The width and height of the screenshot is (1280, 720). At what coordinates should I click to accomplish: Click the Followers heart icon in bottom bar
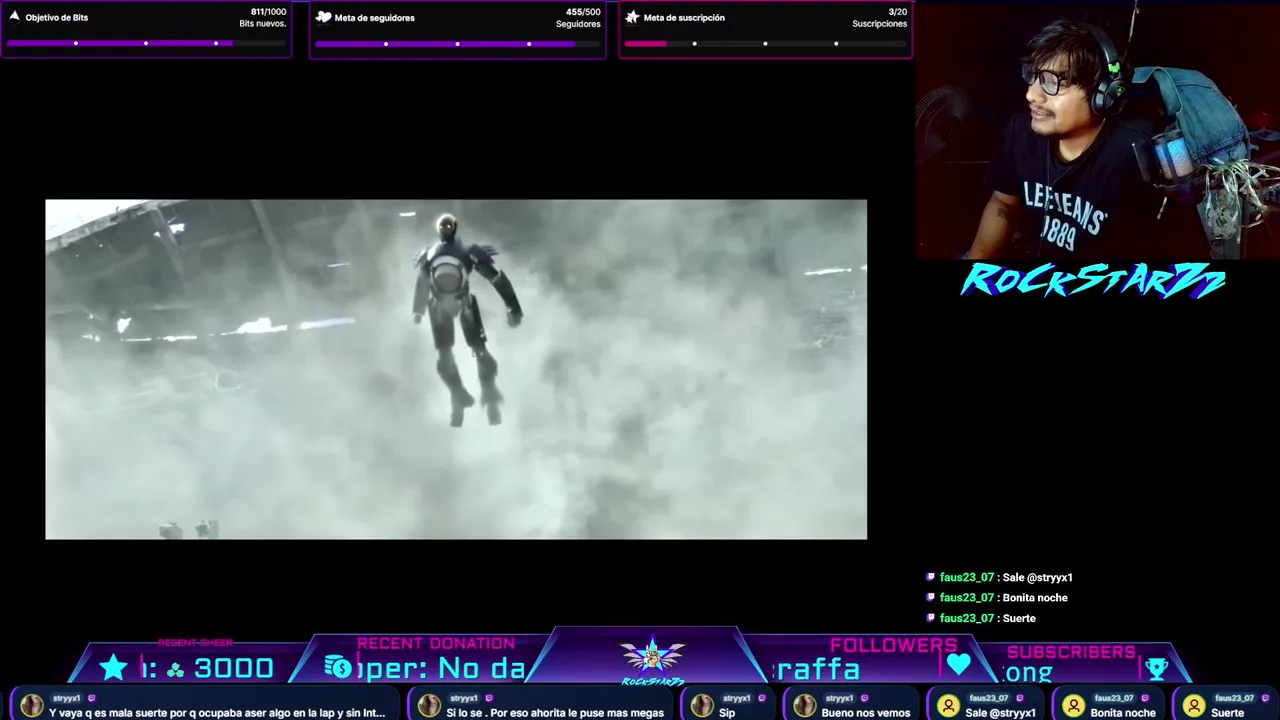(959, 664)
